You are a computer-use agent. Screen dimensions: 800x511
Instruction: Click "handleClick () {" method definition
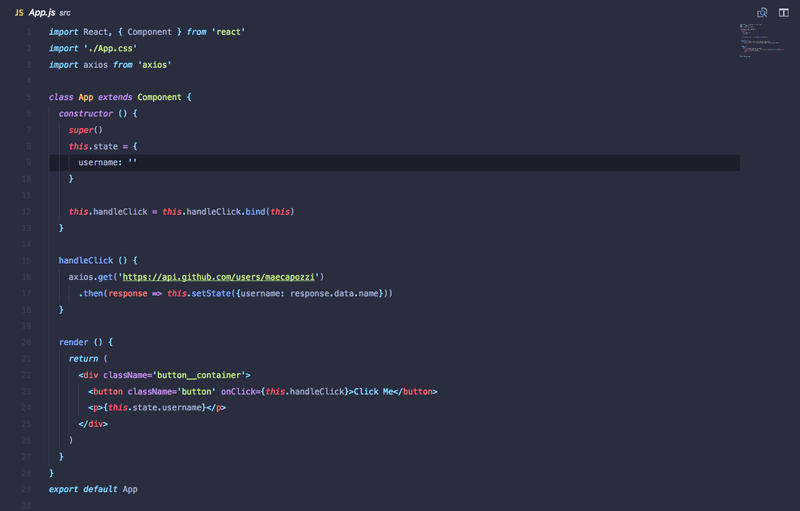coord(98,261)
